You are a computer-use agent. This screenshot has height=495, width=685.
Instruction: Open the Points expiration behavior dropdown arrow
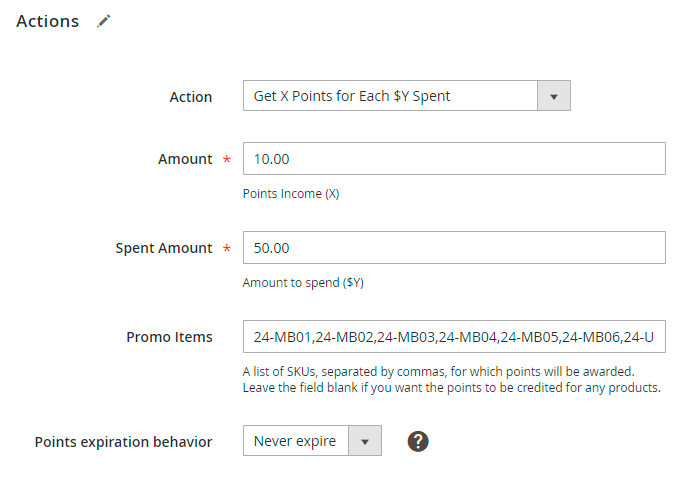click(365, 441)
